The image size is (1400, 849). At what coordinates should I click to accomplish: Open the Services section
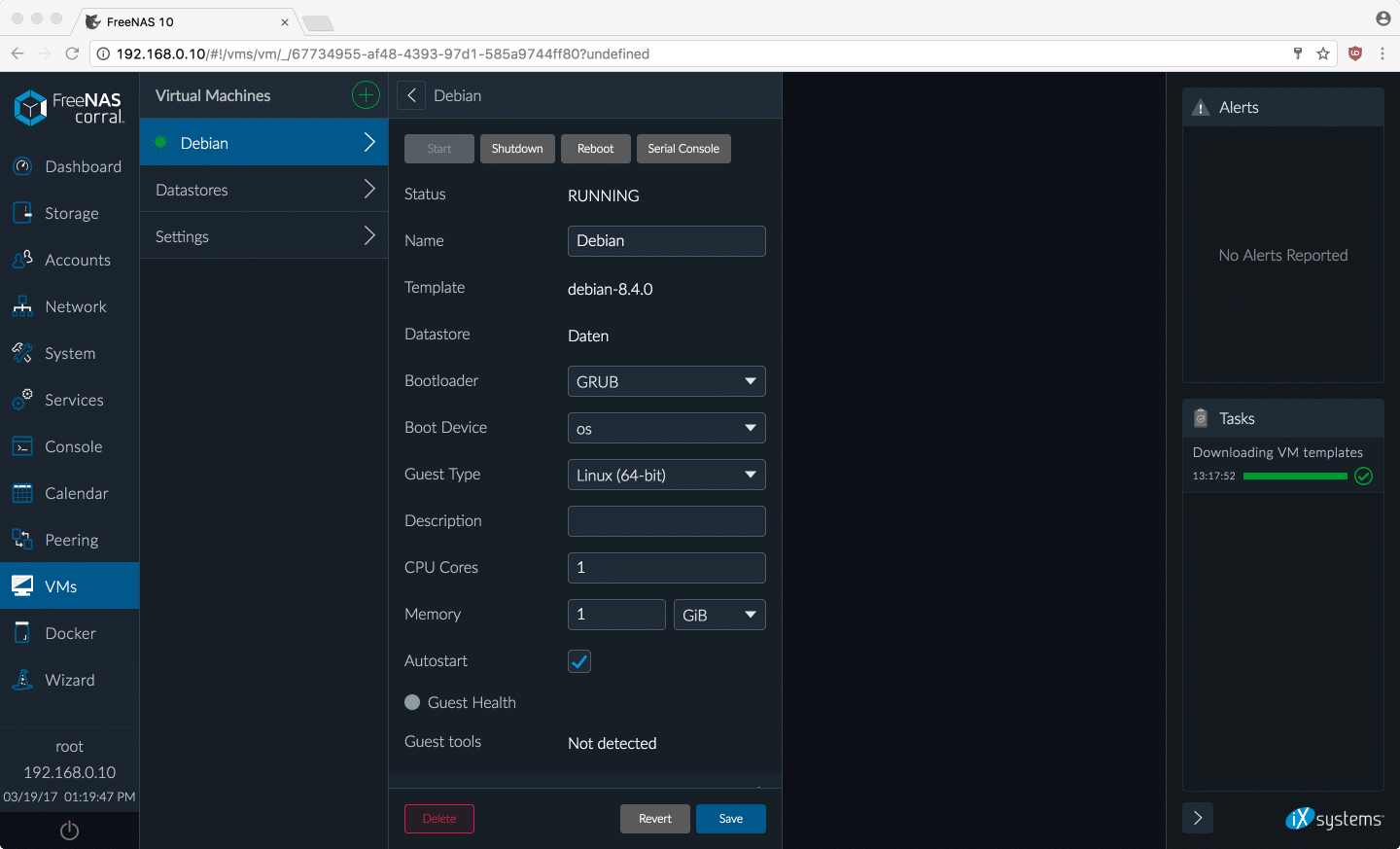point(69,400)
